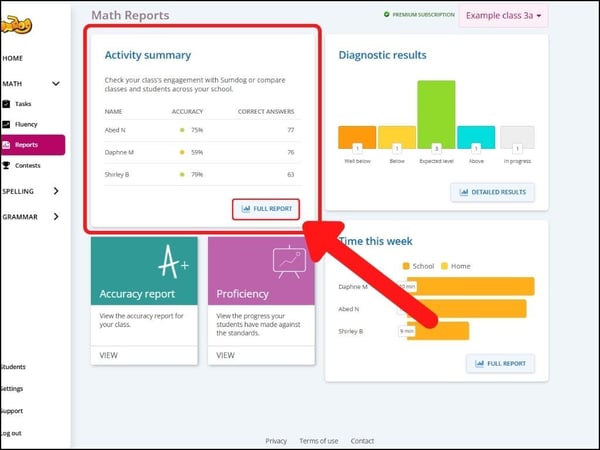The height and width of the screenshot is (450, 600).
Task: Click VIEW under Proficiency
Action: (225, 355)
